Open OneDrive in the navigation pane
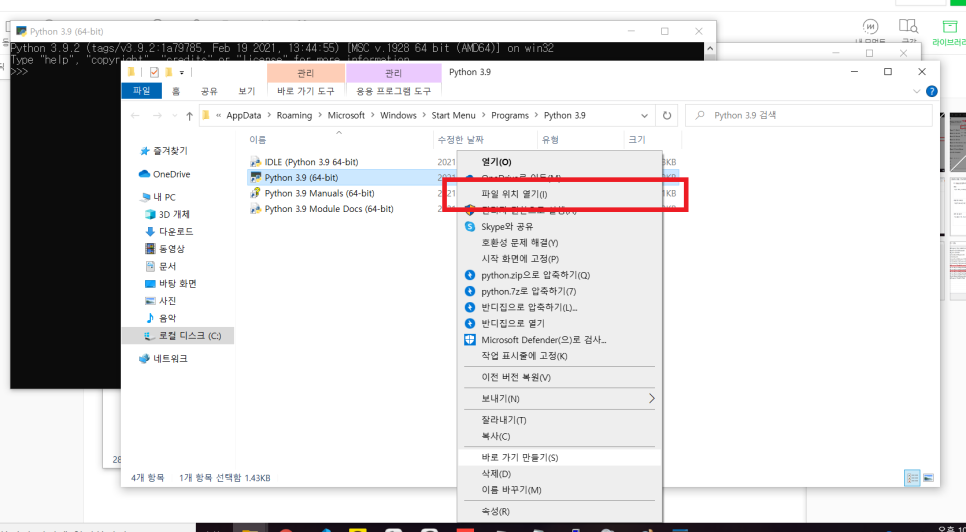Image resolution: width=966 pixels, height=532 pixels. click(164, 174)
